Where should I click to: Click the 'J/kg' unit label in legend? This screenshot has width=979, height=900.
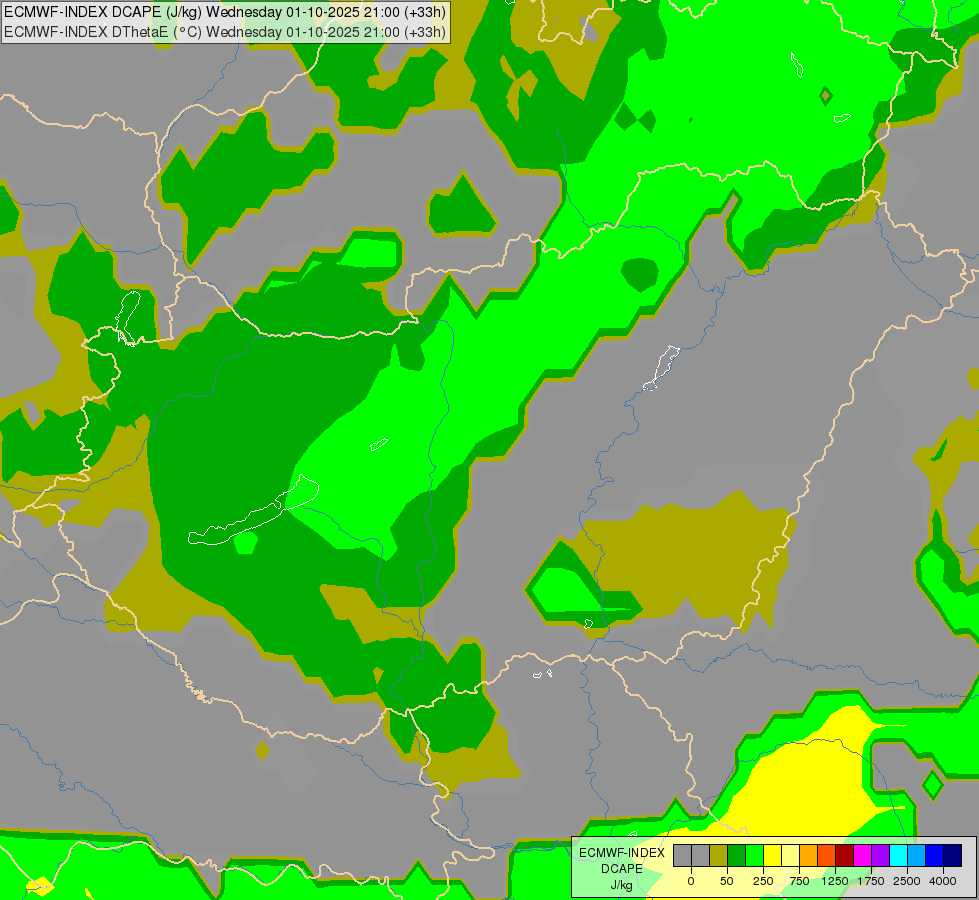(x=622, y=885)
